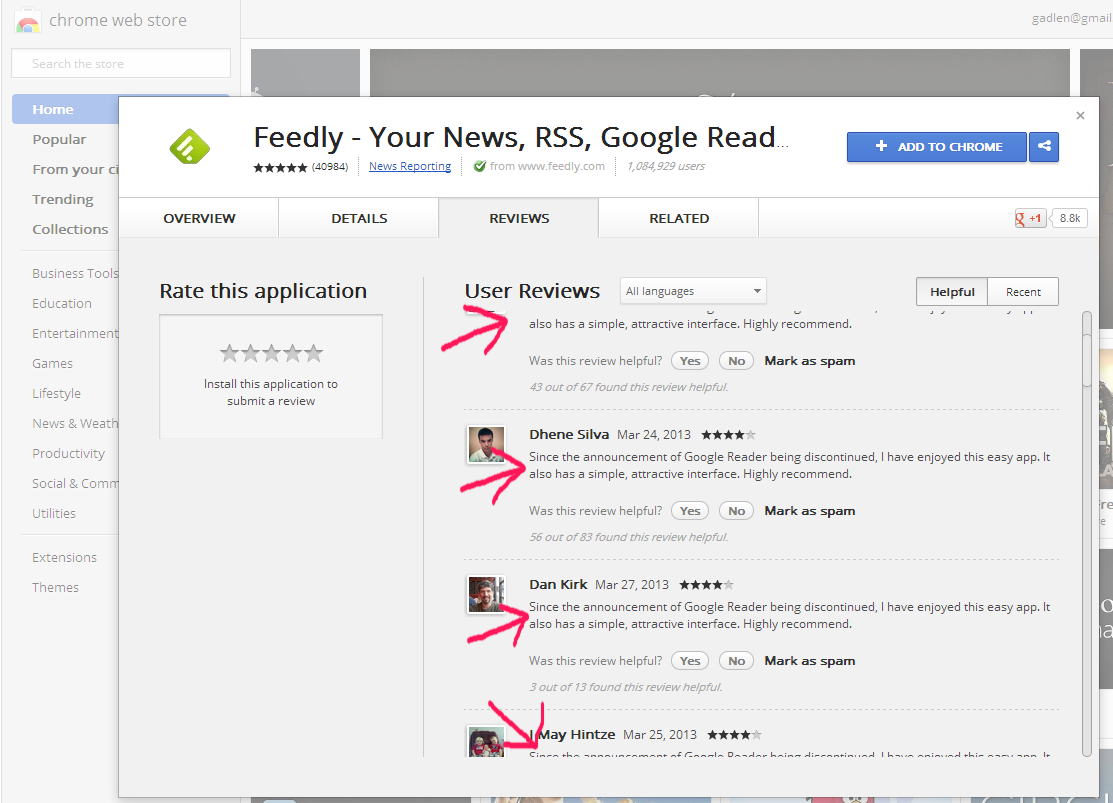1113x803 pixels.
Task: Mark Dhene Silva's review as spam
Action: click(x=809, y=511)
